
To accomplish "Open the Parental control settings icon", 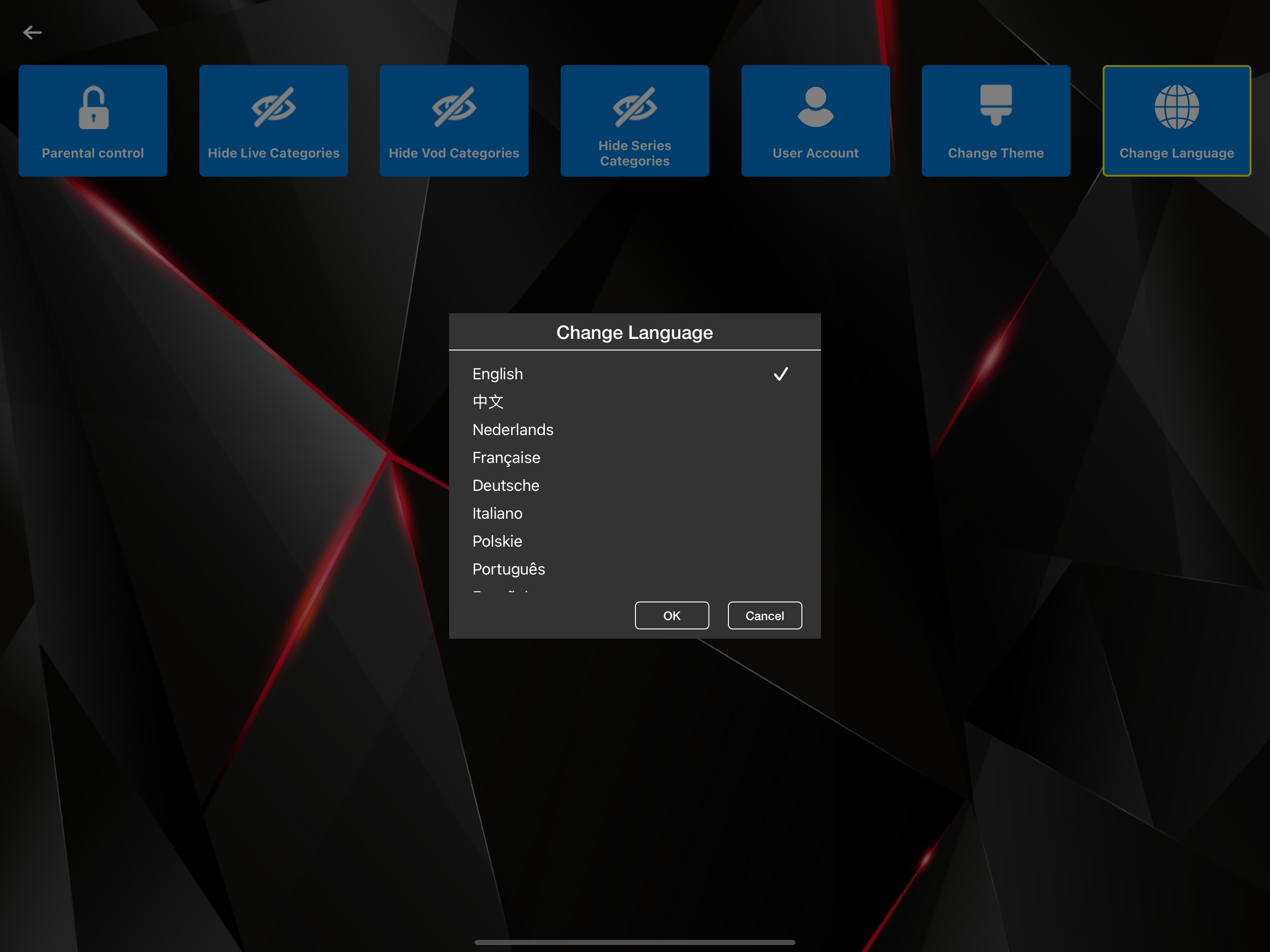I will click(x=93, y=120).
